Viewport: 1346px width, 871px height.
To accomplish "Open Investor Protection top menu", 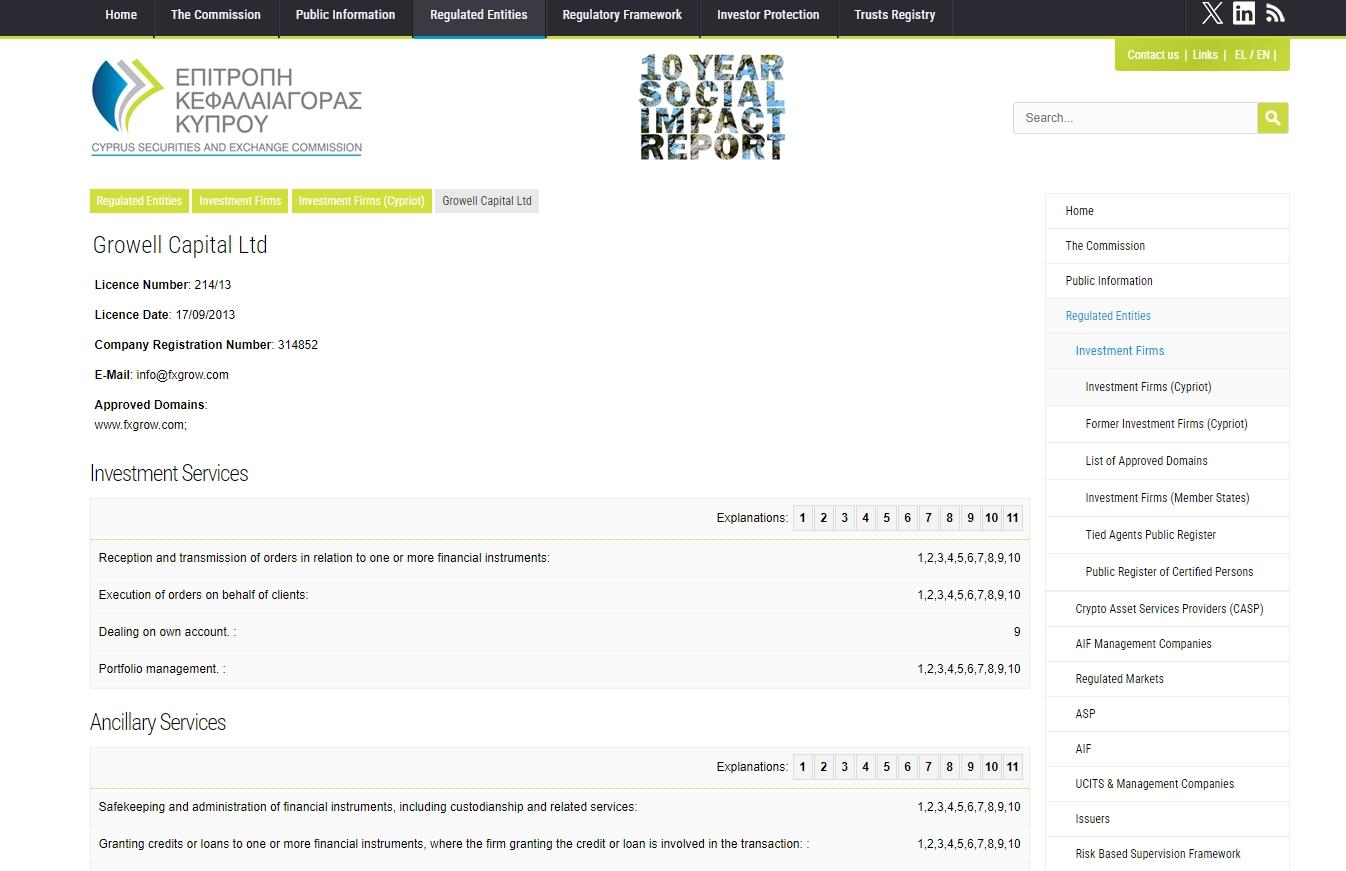I will (768, 15).
